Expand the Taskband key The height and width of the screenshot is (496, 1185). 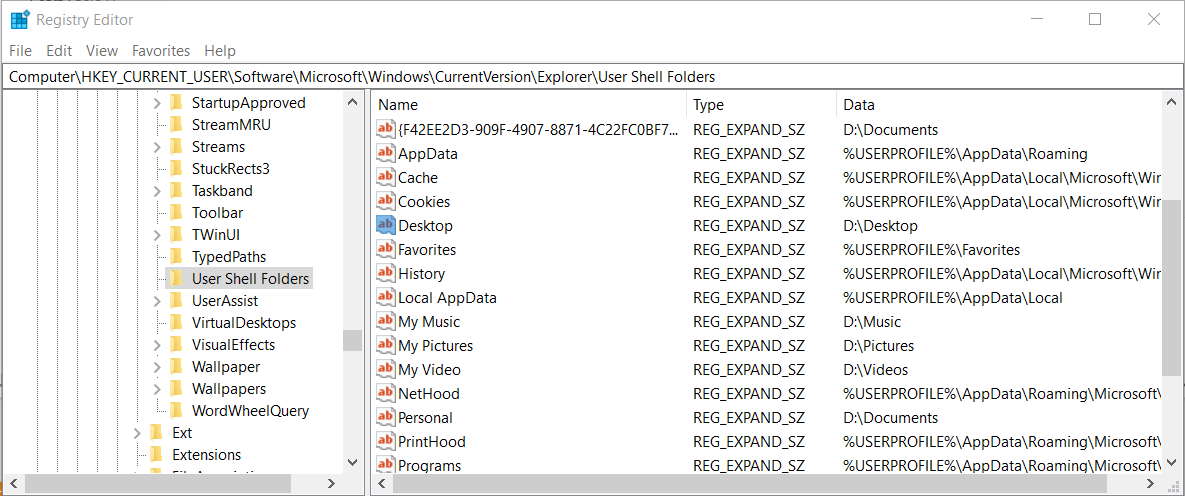[x=156, y=191]
